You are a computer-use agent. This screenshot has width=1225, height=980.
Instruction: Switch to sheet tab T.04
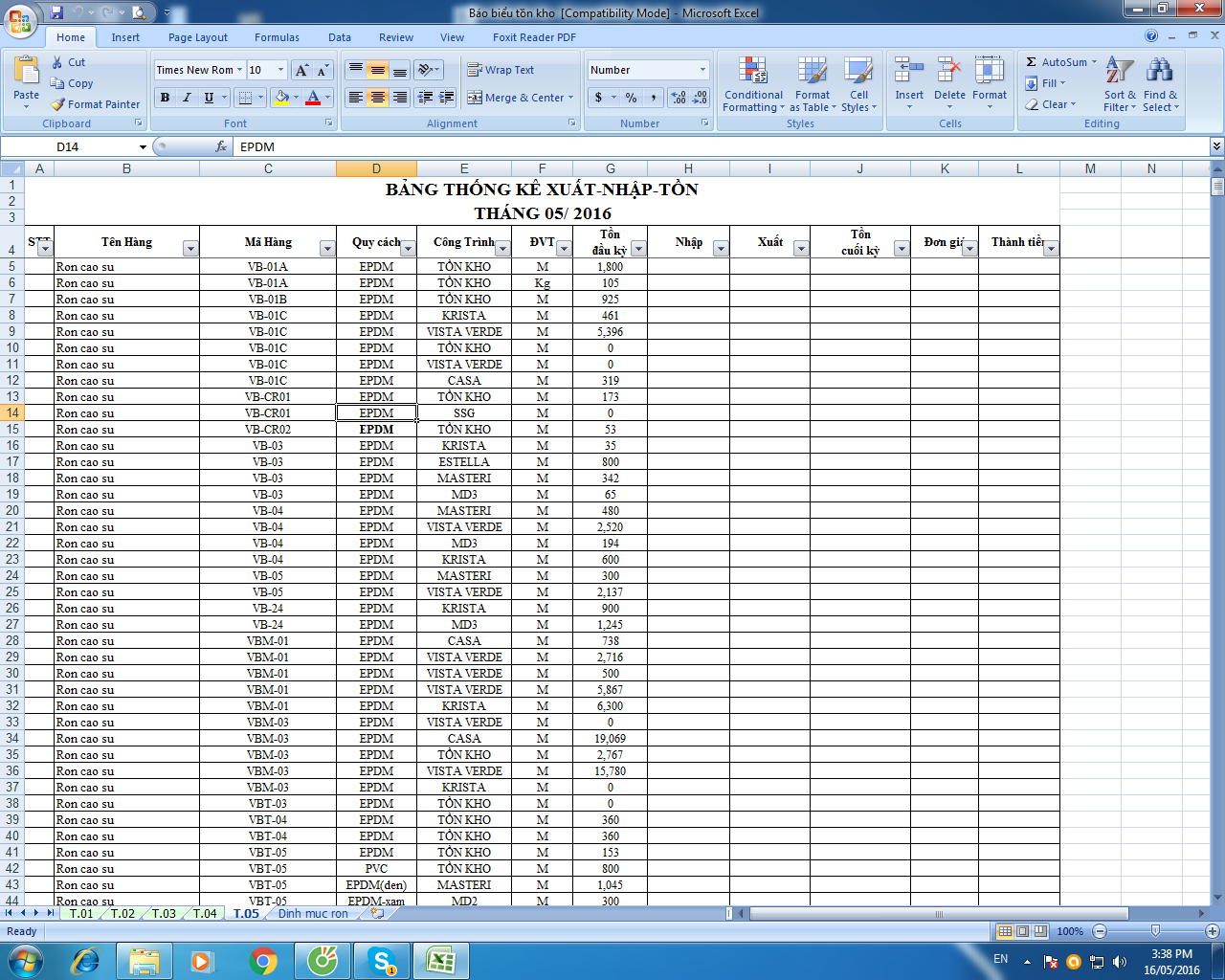pos(205,914)
